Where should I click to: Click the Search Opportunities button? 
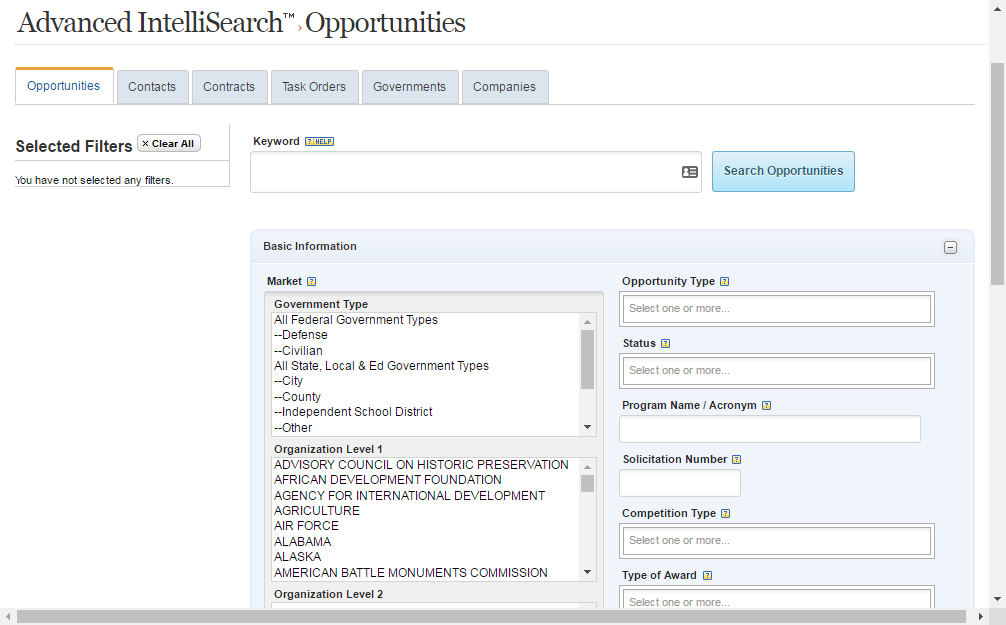[x=783, y=171]
